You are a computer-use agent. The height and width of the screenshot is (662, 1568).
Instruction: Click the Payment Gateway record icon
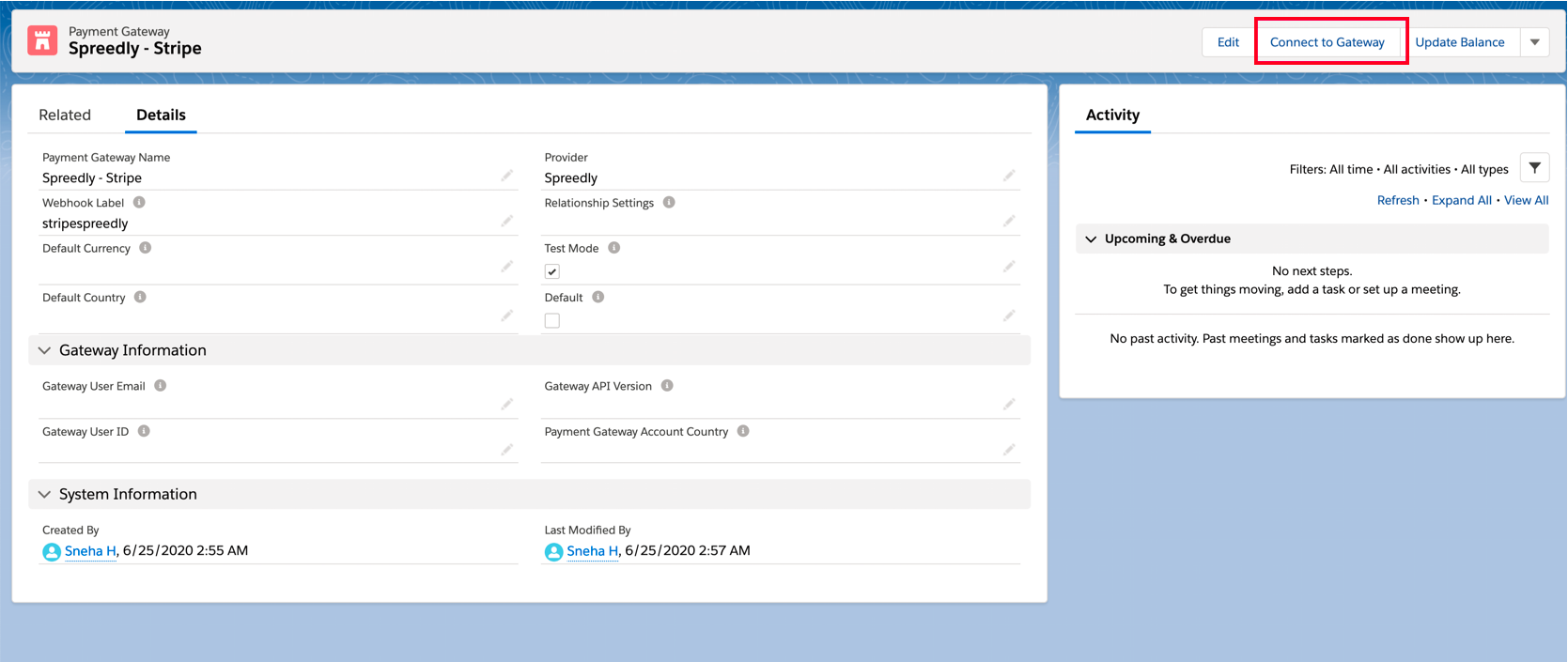click(42, 40)
